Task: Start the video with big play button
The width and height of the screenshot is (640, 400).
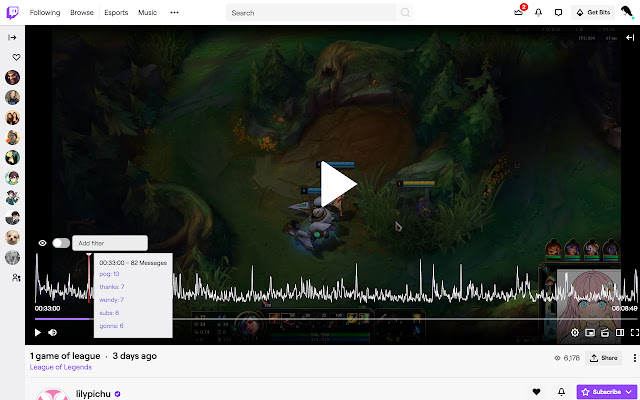Action: pyautogui.click(x=338, y=184)
